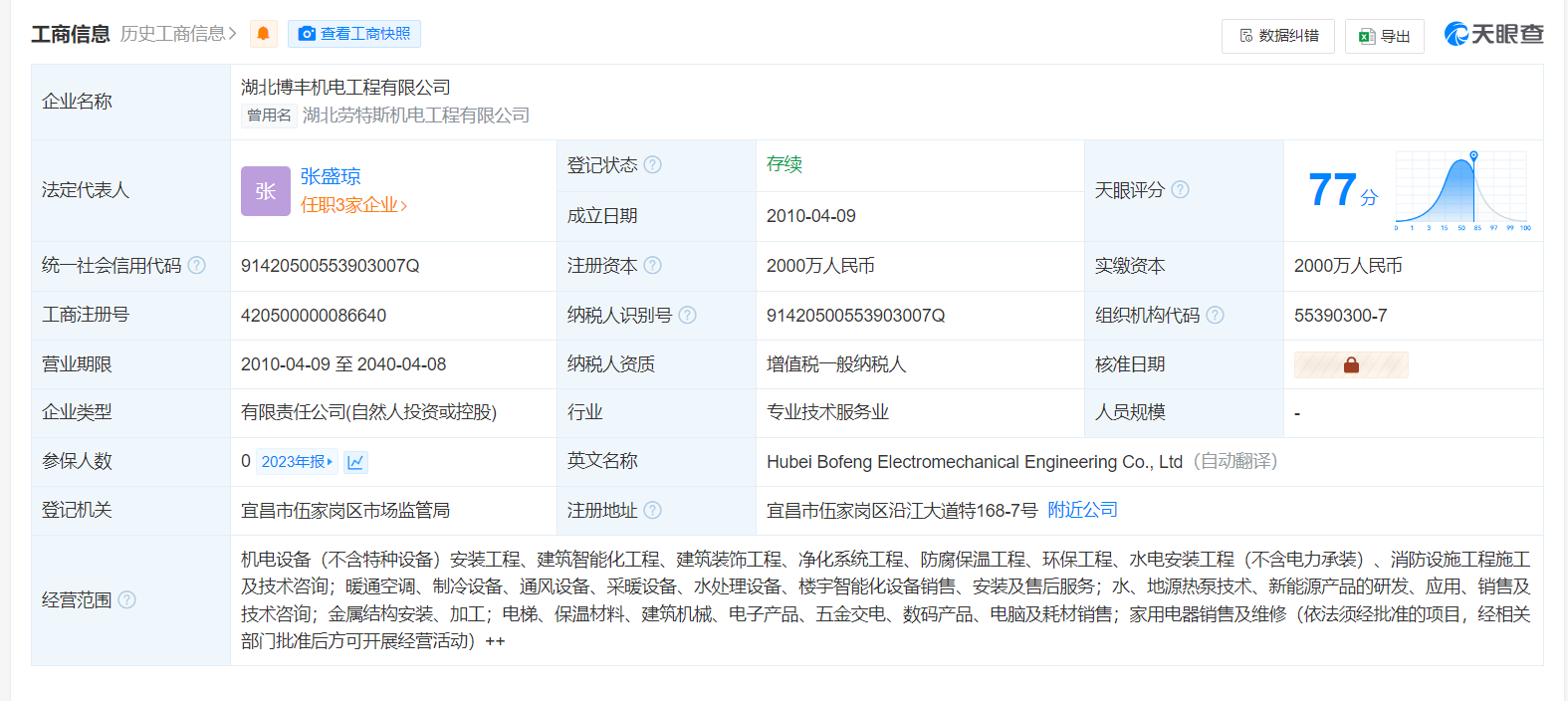The image size is (1568, 701).
Task: Click taxpayer ID value in 纳税人识别号 row
Action: [856, 316]
